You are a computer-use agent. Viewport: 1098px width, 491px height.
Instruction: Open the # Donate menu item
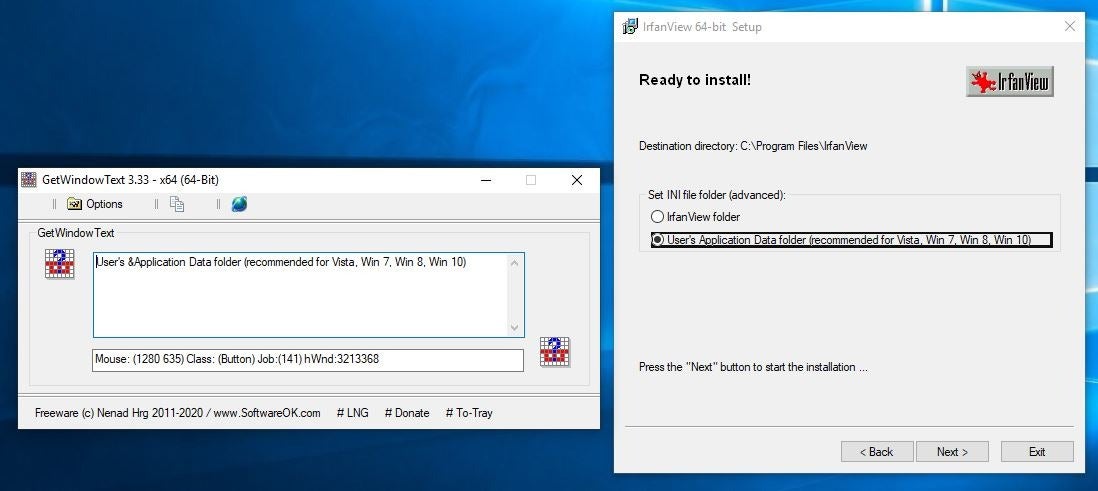407,413
